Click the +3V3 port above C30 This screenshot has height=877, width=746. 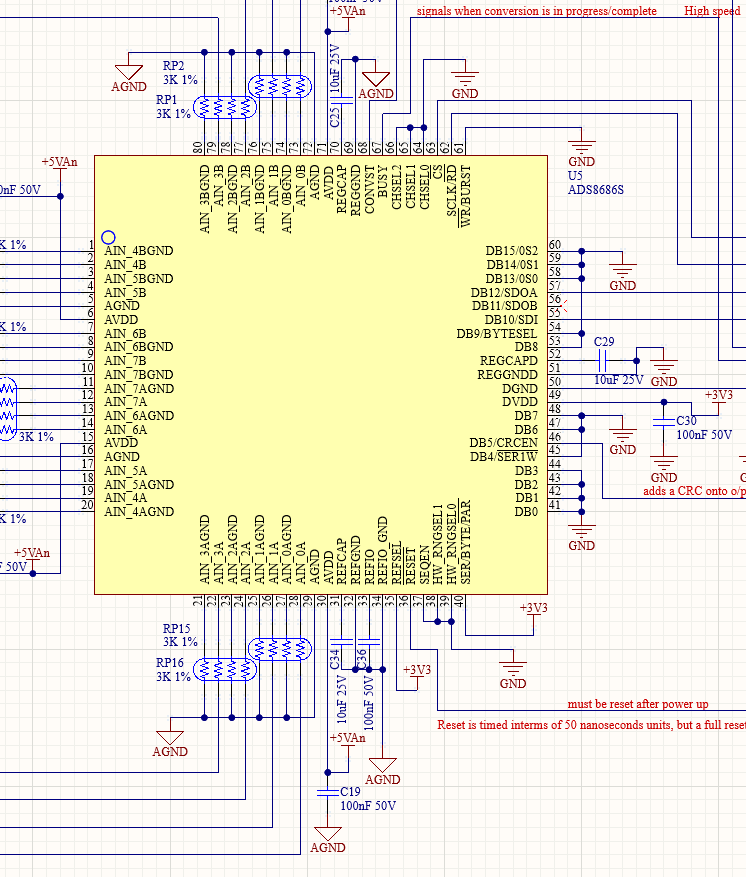[x=719, y=401]
